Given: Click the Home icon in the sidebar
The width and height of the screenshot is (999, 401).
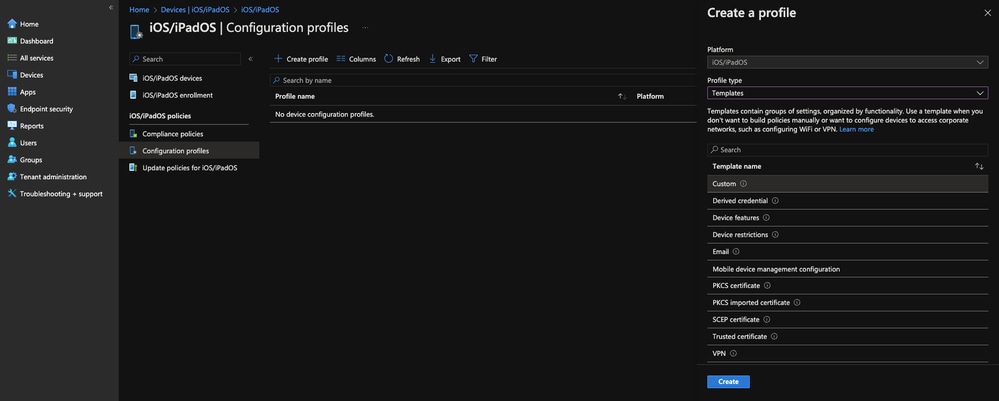Looking at the screenshot, I should click(x=11, y=24).
